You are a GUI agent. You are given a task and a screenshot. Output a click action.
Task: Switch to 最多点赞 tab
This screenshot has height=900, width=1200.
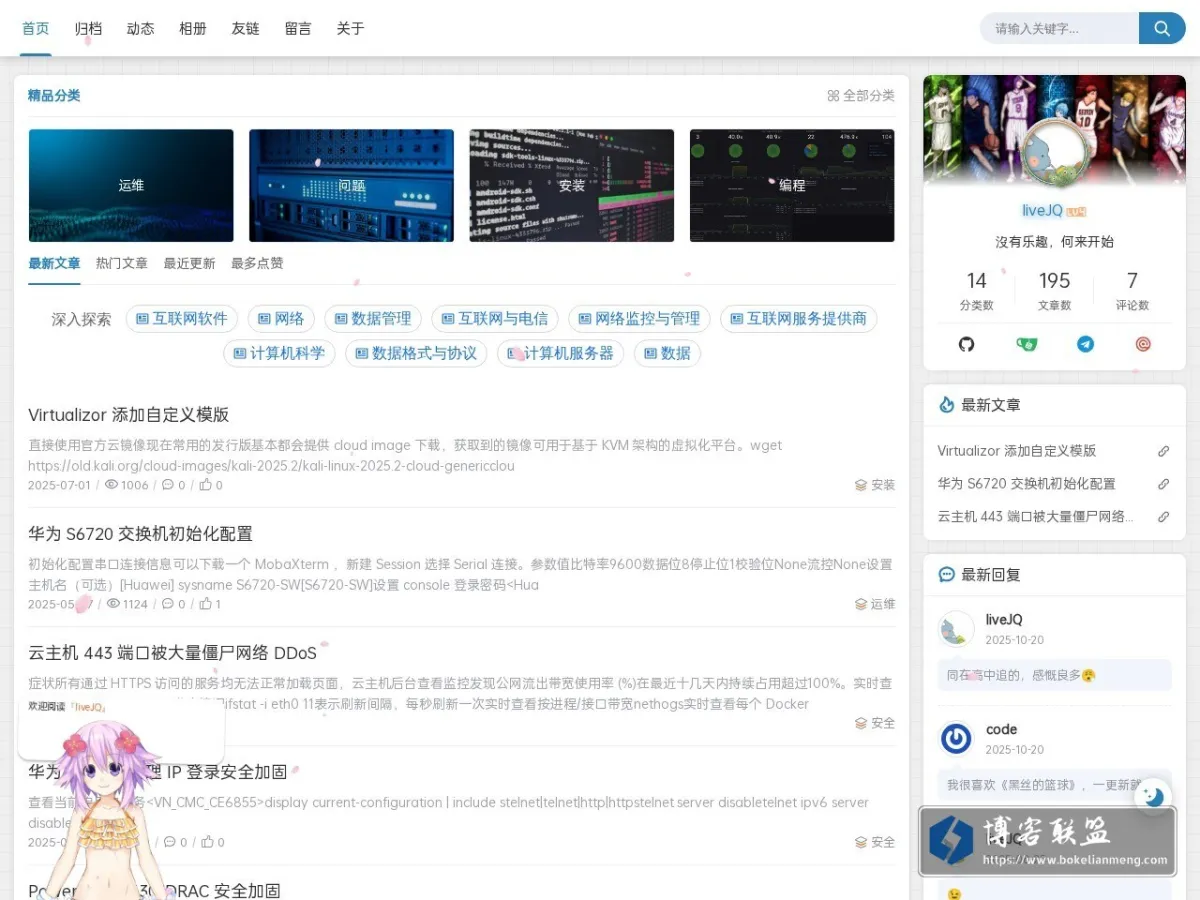[257, 263]
